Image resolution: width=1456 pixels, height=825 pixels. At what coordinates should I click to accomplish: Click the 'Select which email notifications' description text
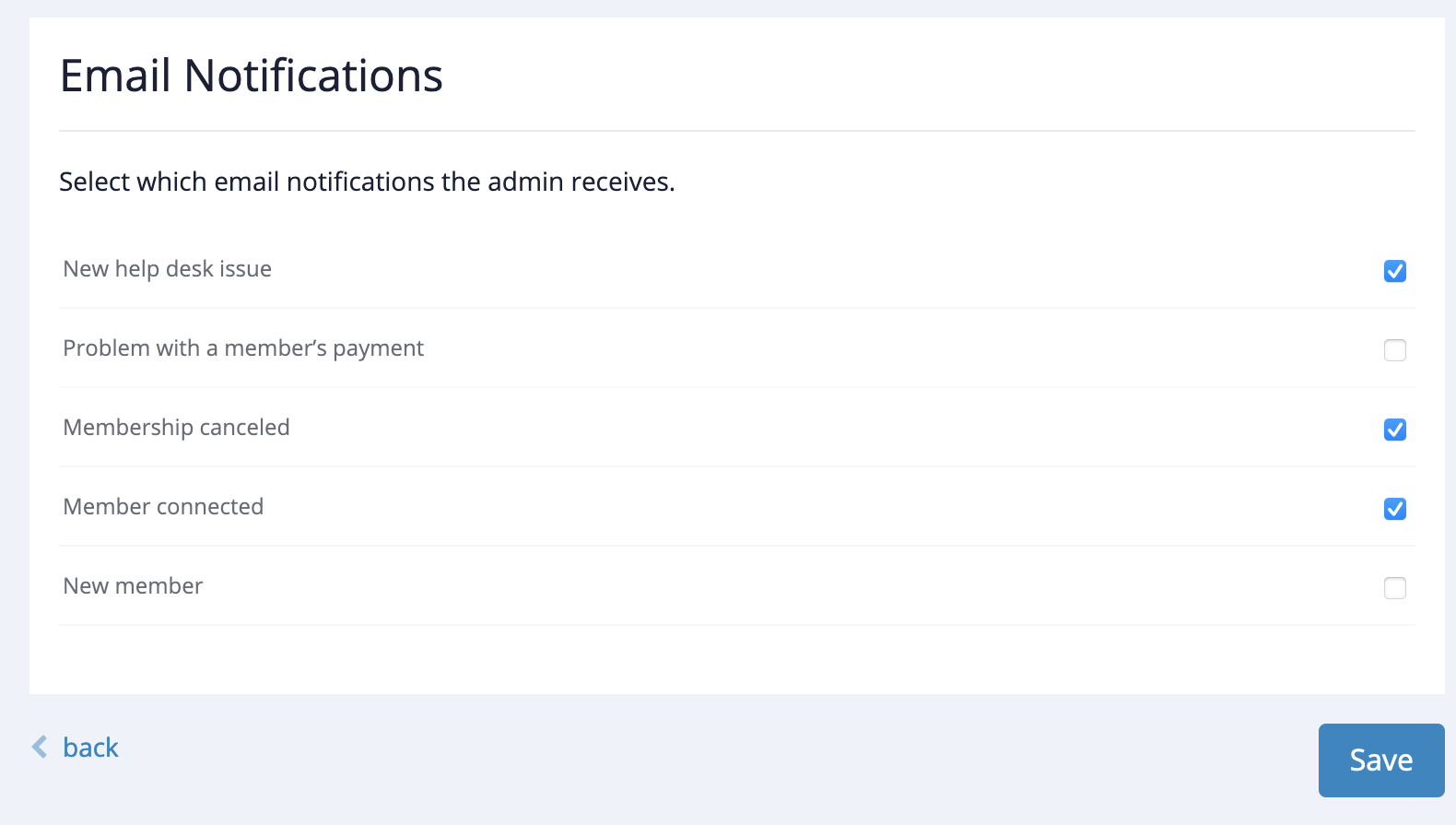point(367,182)
